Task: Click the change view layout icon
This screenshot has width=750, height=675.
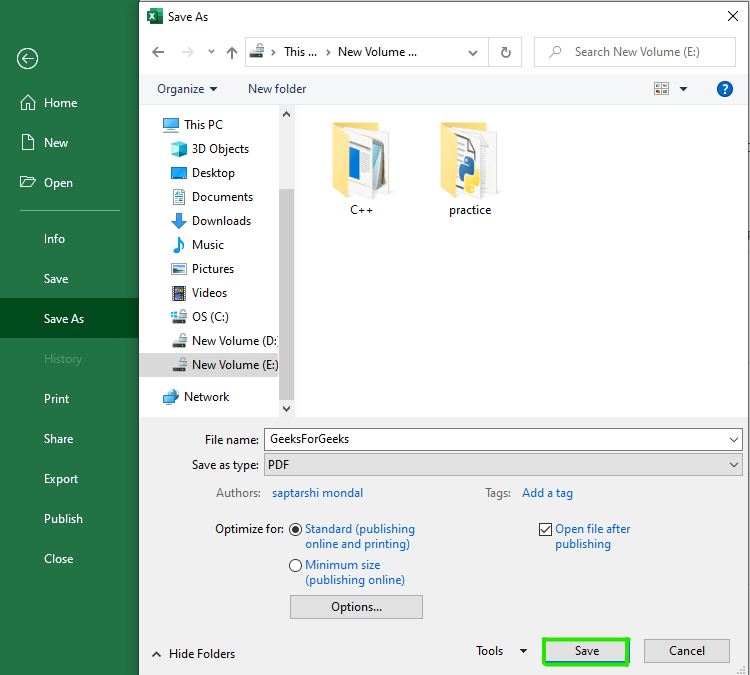Action: [x=662, y=89]
